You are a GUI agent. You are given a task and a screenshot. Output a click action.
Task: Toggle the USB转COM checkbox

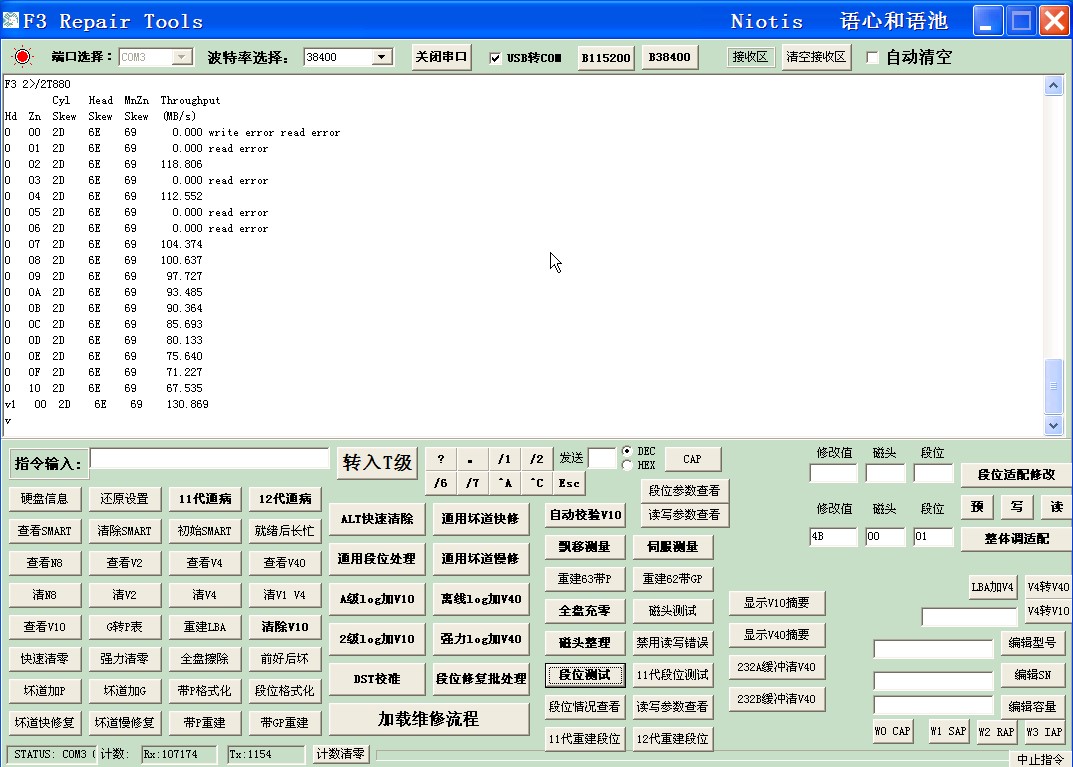click(x=495, y=58)
